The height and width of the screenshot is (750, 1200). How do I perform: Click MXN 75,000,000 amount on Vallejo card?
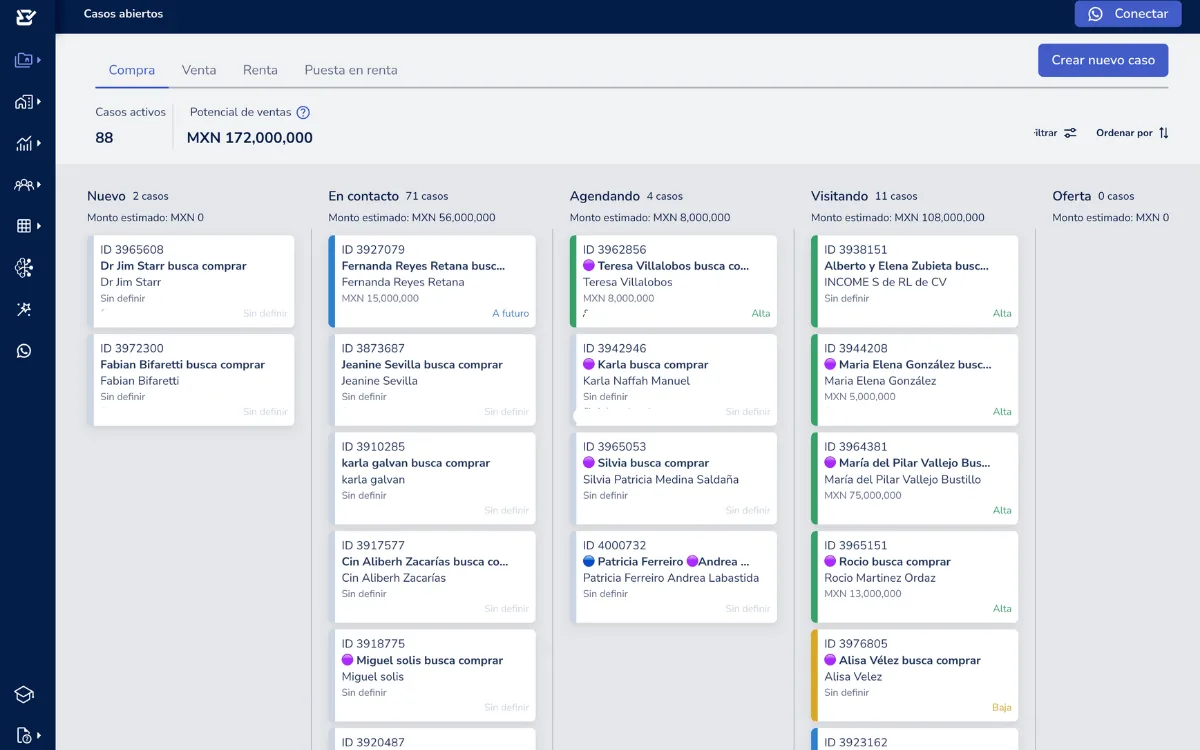[863, 495]
